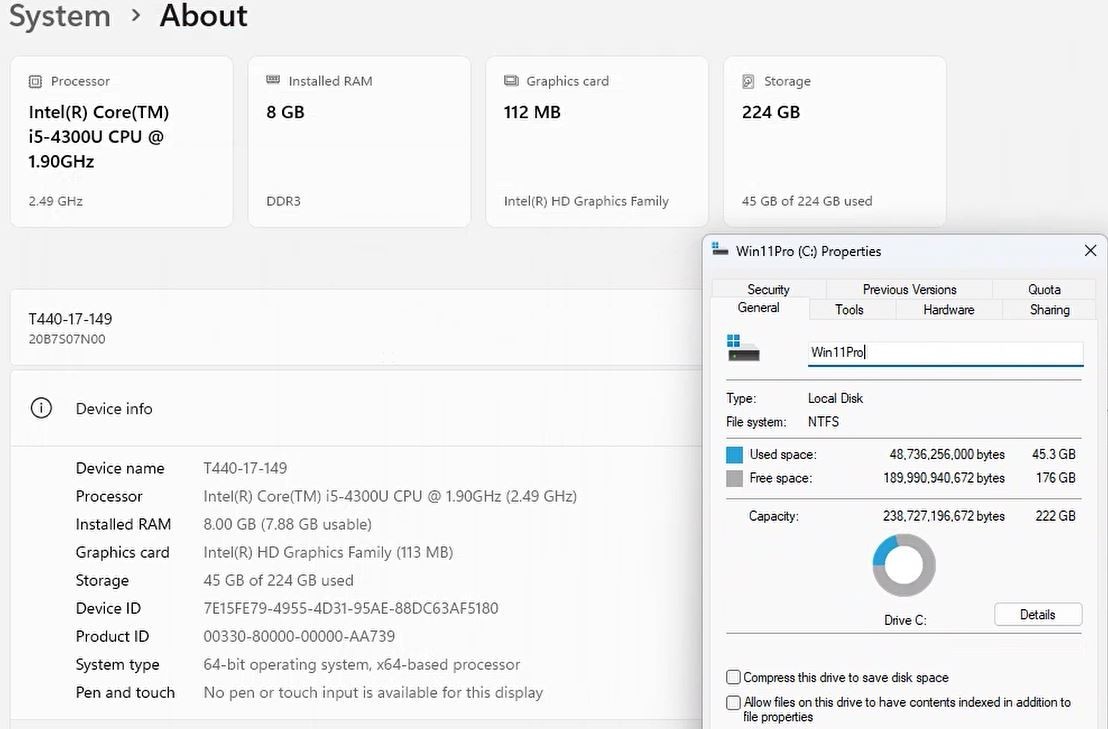This screenshot has height=729, width=1108.
Task: Click the 64-bit operating system value
Action: pyautogui.click(x=362, y=665)
